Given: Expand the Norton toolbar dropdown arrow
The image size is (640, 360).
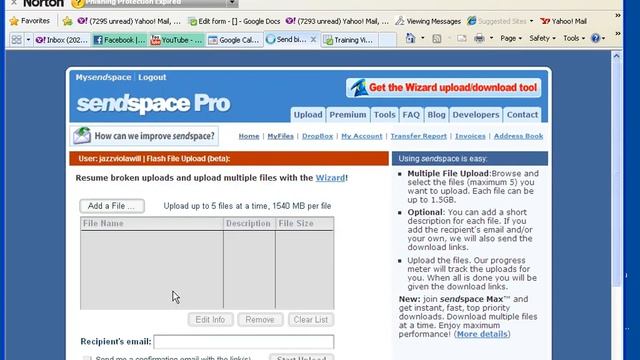Looking at the screenshot, I should (232, 2).
